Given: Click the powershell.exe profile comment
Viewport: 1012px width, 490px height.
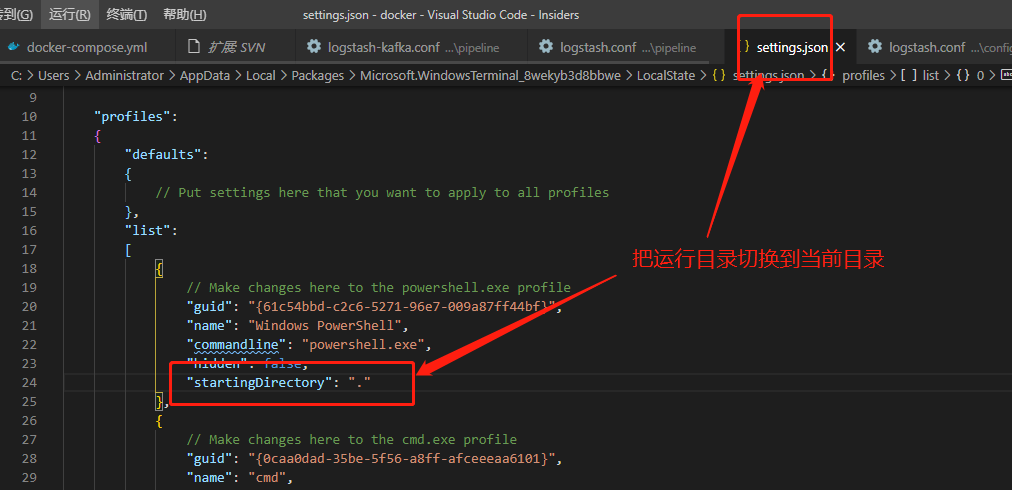Looking at the screenshot, I should [379, 287].
